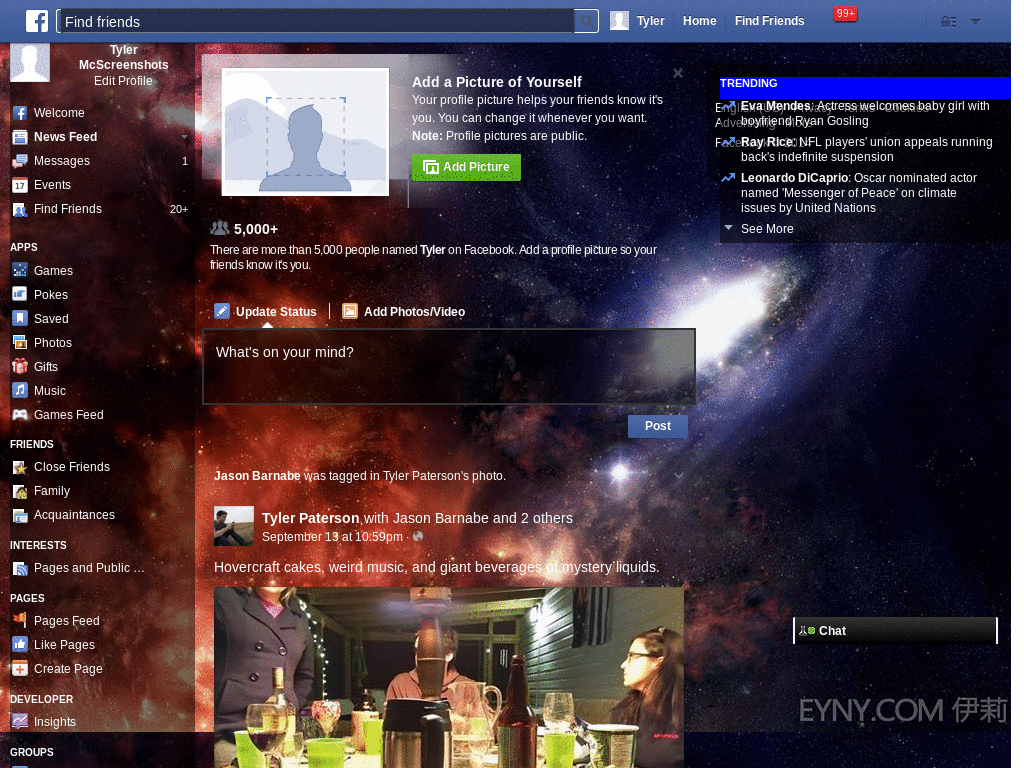Open the Gifts app icon
Viewport: 1024px width, 768px height.
click(x=20, y=366)
